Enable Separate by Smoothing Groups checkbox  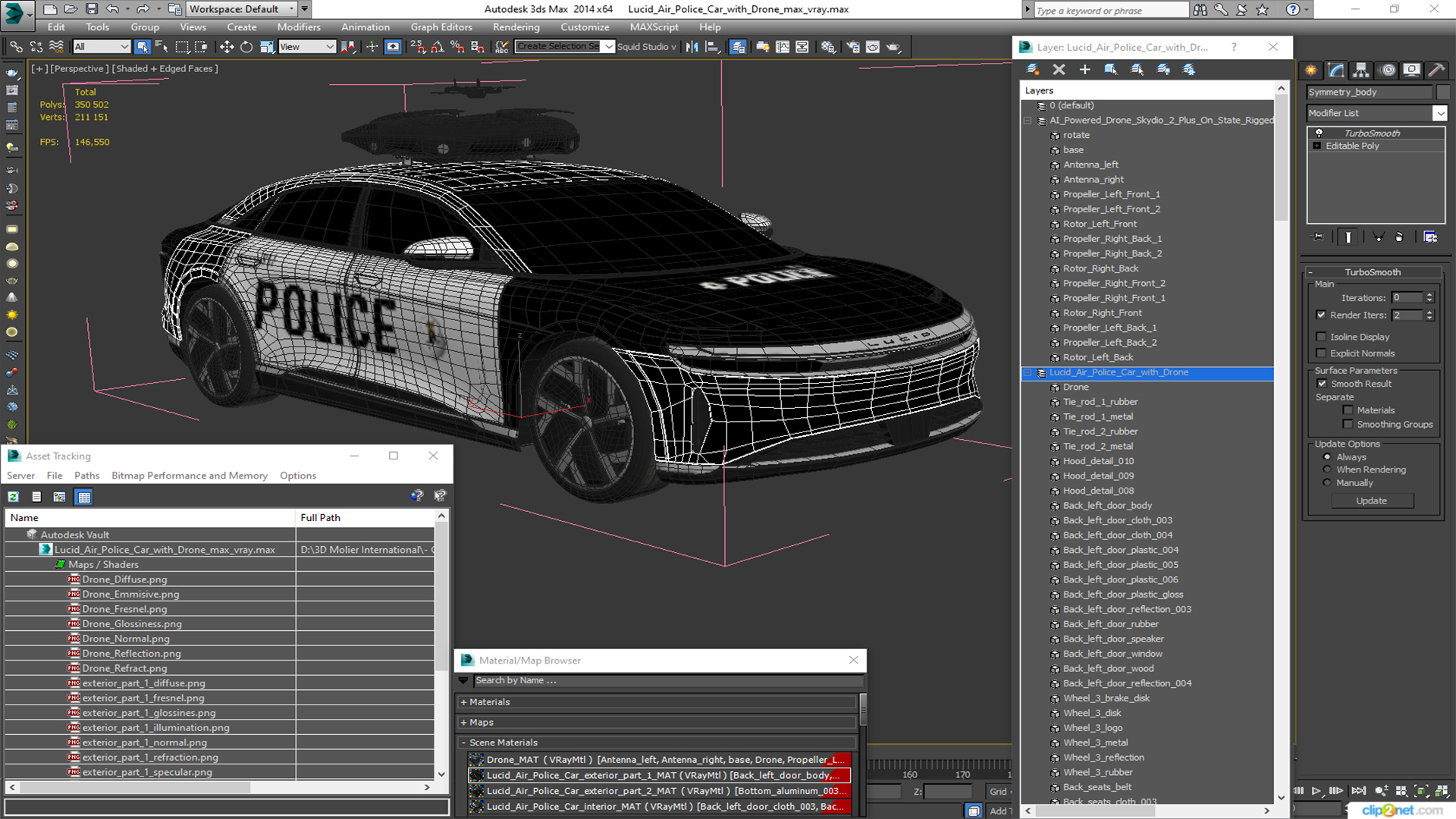pos(1348,425)
